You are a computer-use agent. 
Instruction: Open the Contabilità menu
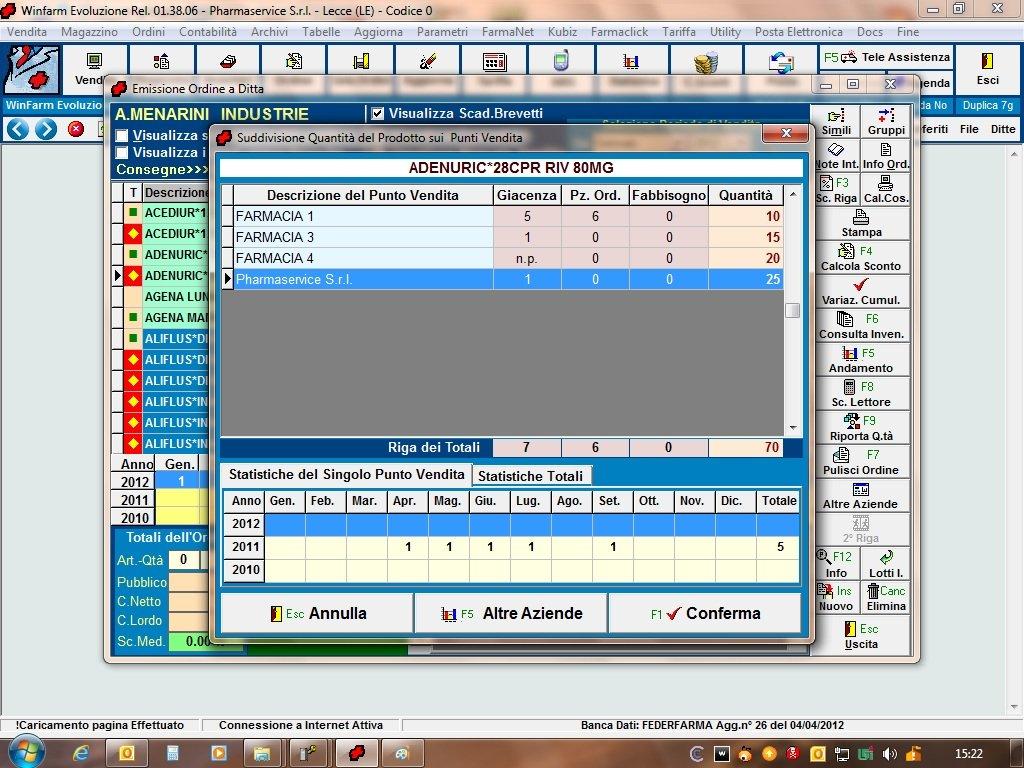point(208,32)
